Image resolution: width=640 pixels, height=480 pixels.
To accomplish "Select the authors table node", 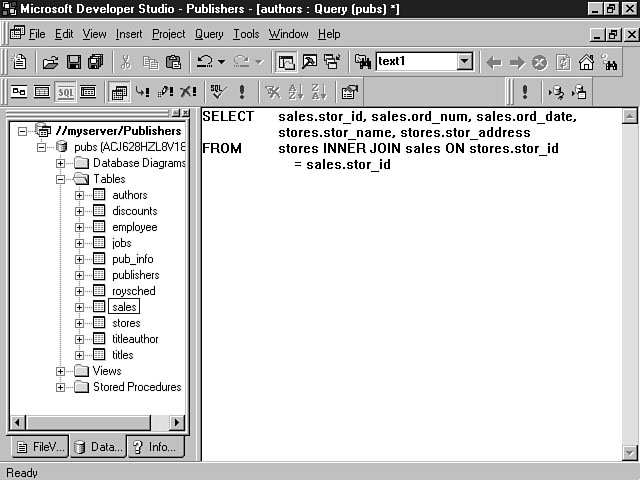I will (129, 195).
